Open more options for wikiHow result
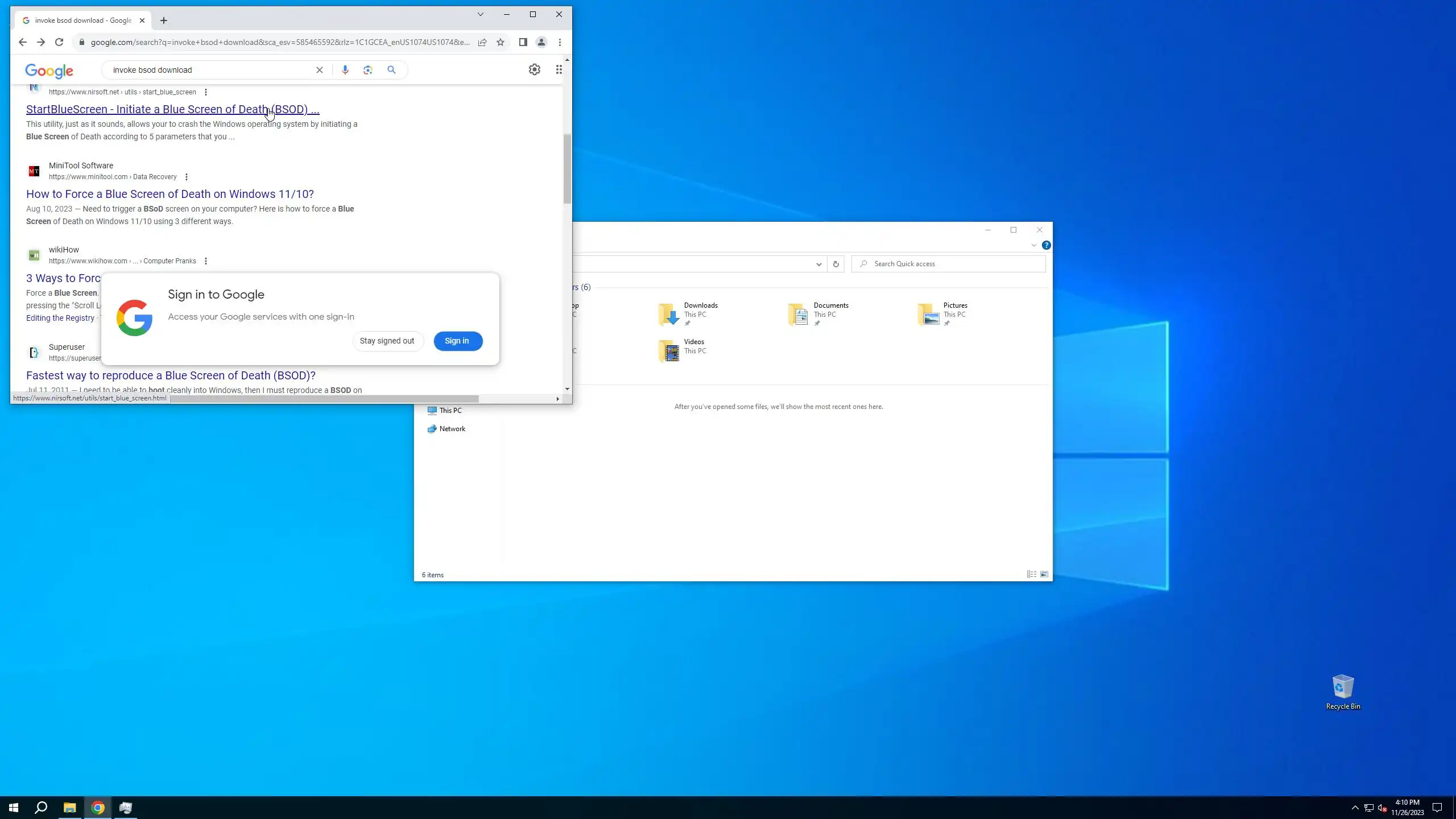This screenshot has width=1456, height=819. [x=205, y=261]
